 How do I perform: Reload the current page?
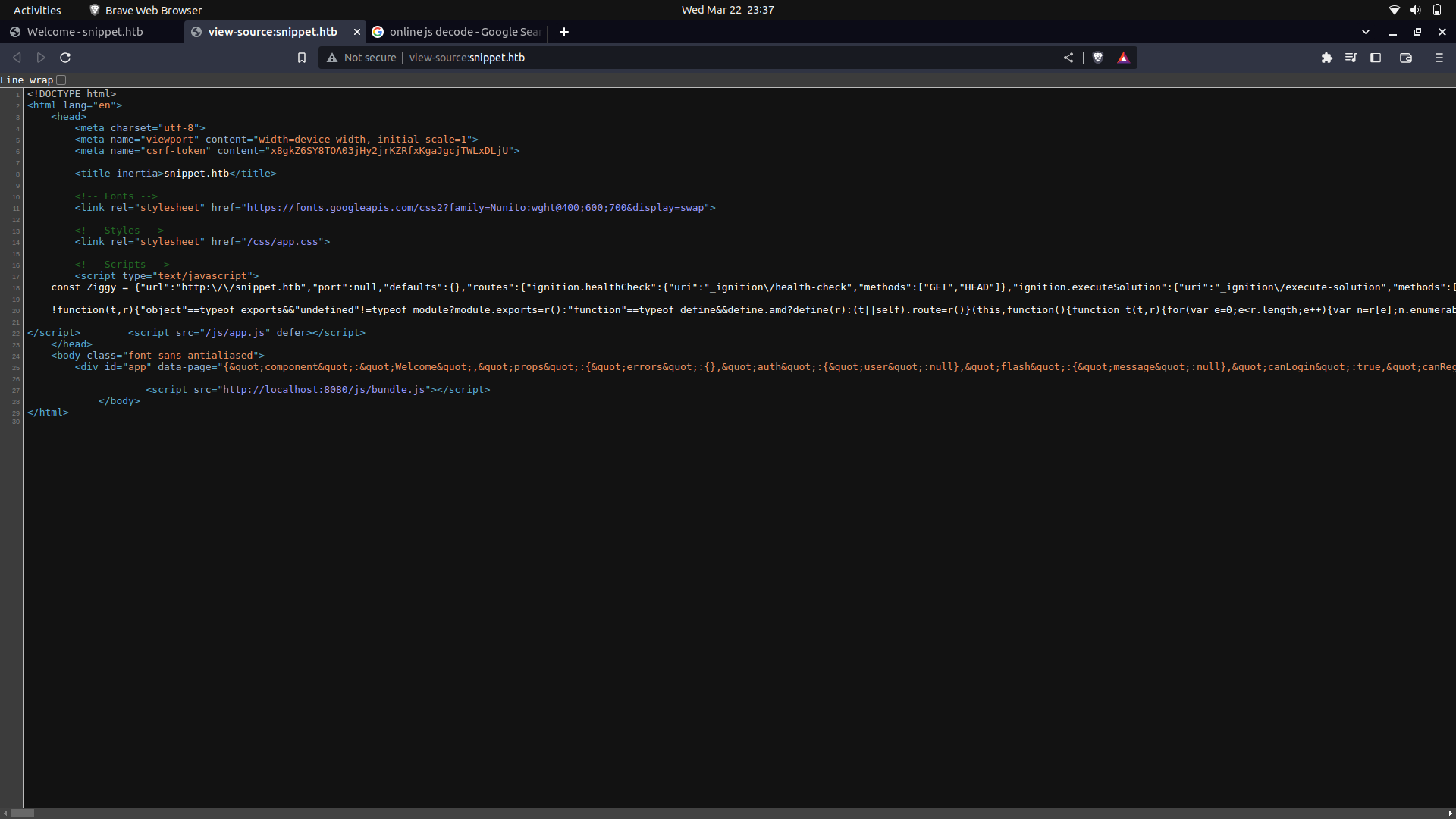[65, 57]
